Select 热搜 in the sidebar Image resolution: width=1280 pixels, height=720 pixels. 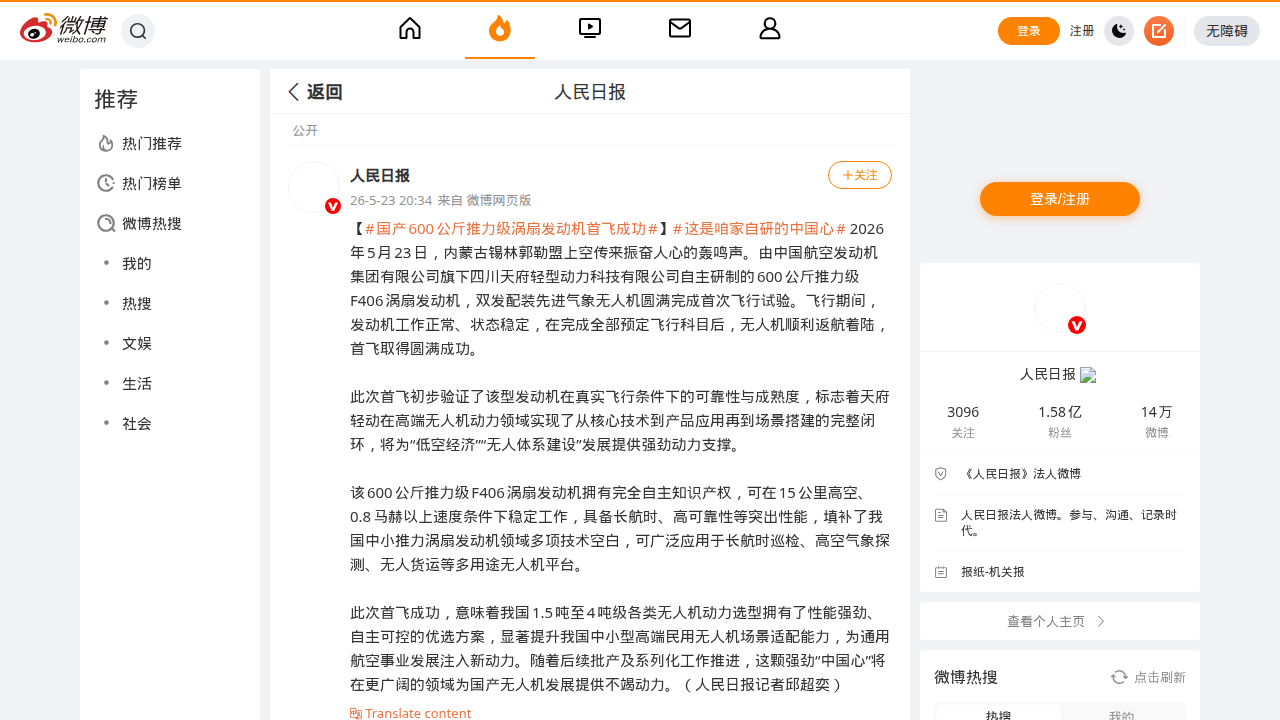pos(170,303)
